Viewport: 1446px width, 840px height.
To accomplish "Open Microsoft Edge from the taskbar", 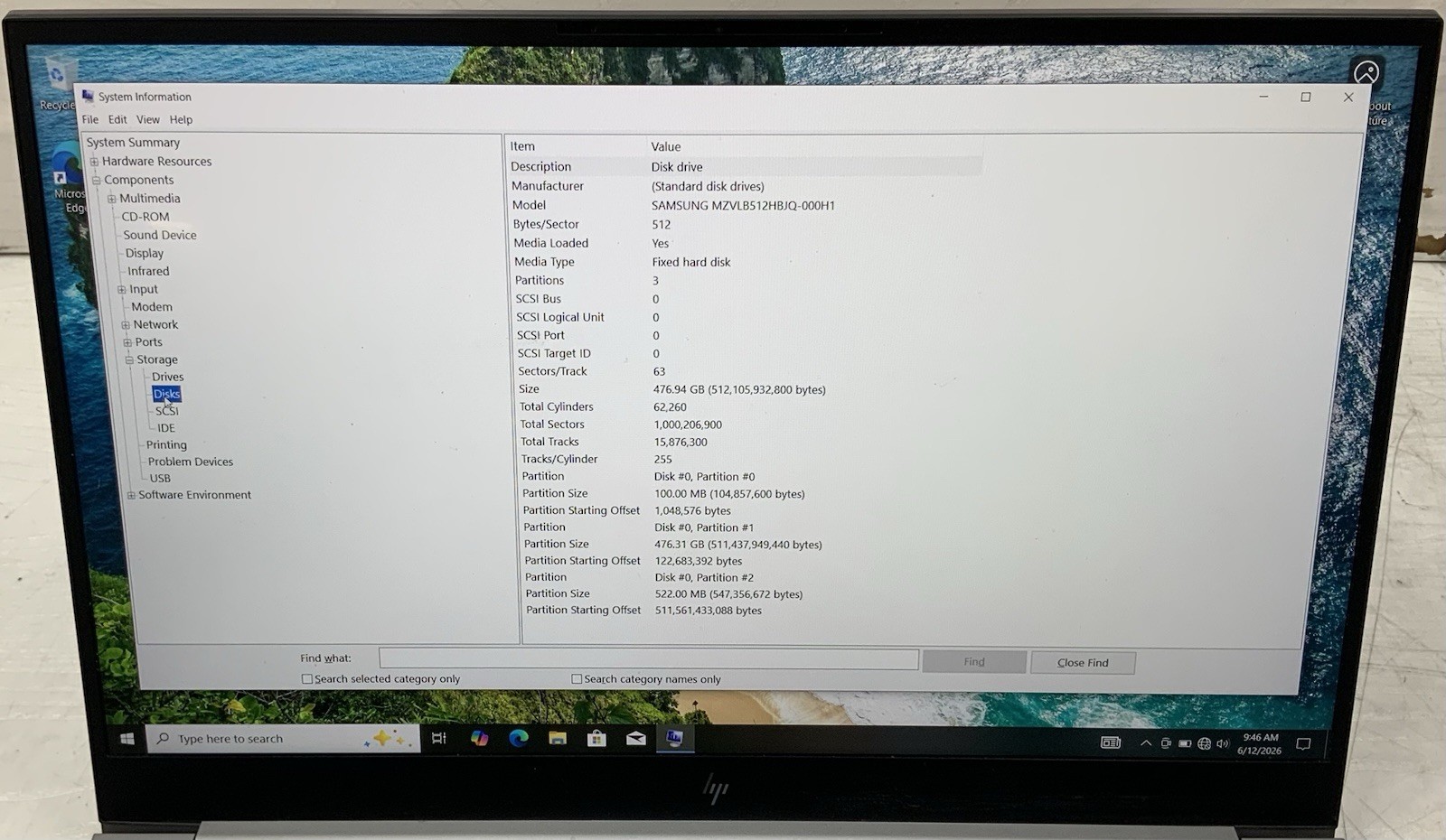I will coord(518,738).
